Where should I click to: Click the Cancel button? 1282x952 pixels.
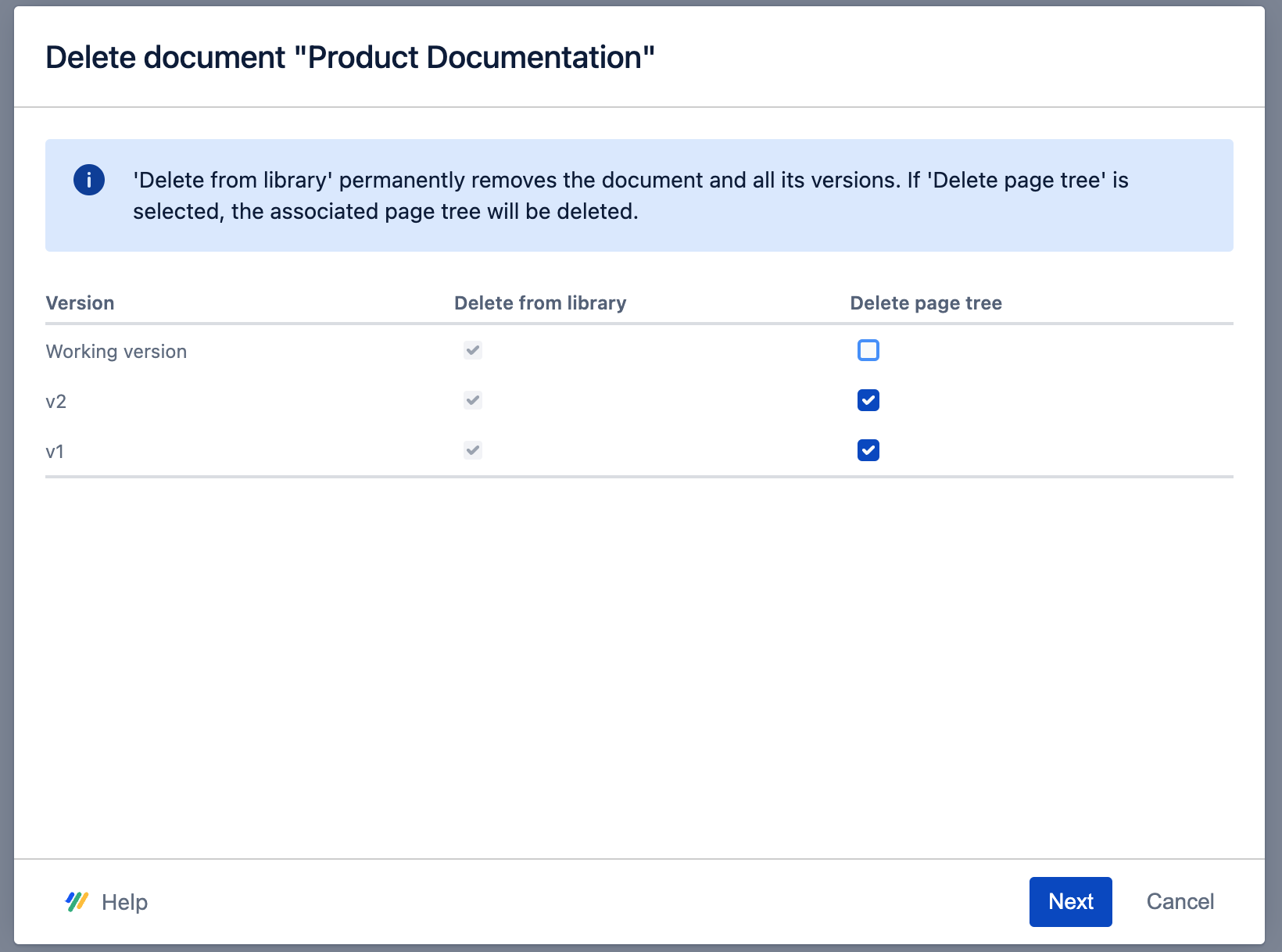point(1180,901)
